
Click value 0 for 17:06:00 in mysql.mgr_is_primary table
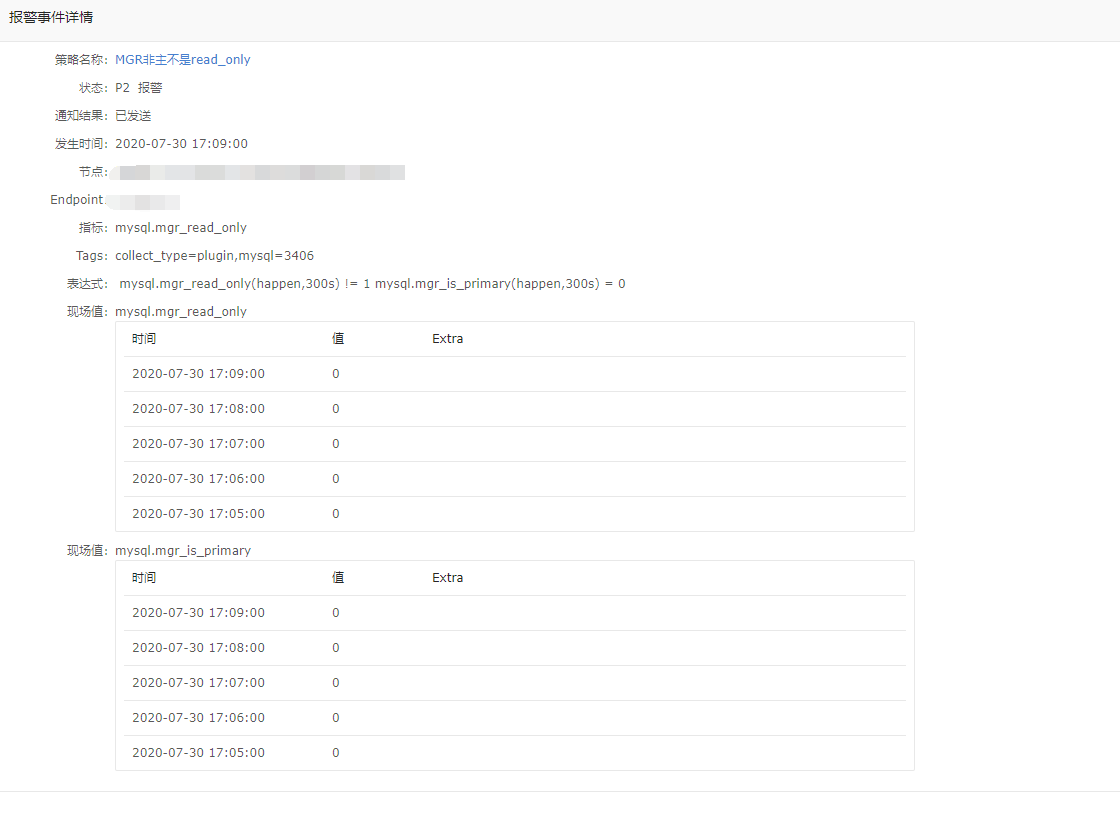pos(336,718)
